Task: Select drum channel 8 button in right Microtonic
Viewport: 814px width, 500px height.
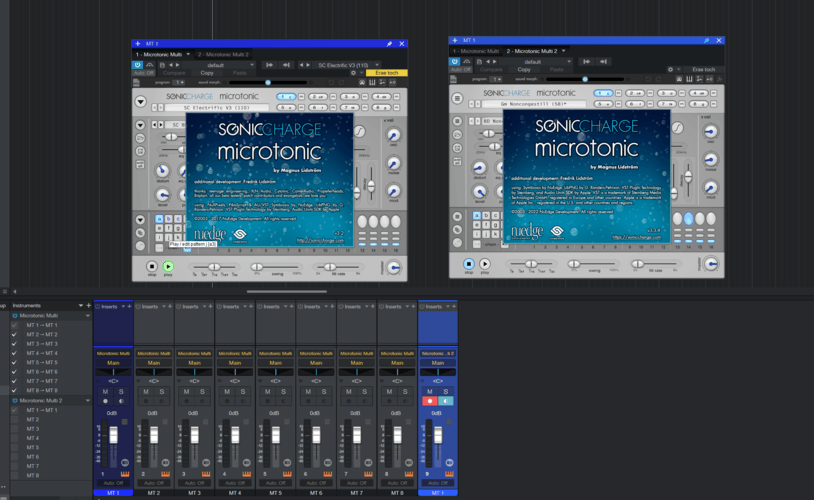Action: [x=698, y=104]
